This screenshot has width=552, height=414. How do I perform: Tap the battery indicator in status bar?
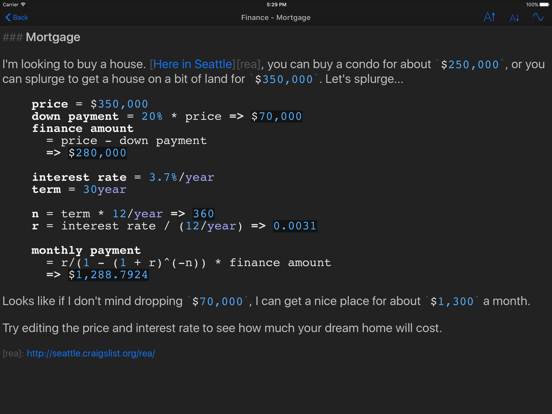(x=544, y=5)
